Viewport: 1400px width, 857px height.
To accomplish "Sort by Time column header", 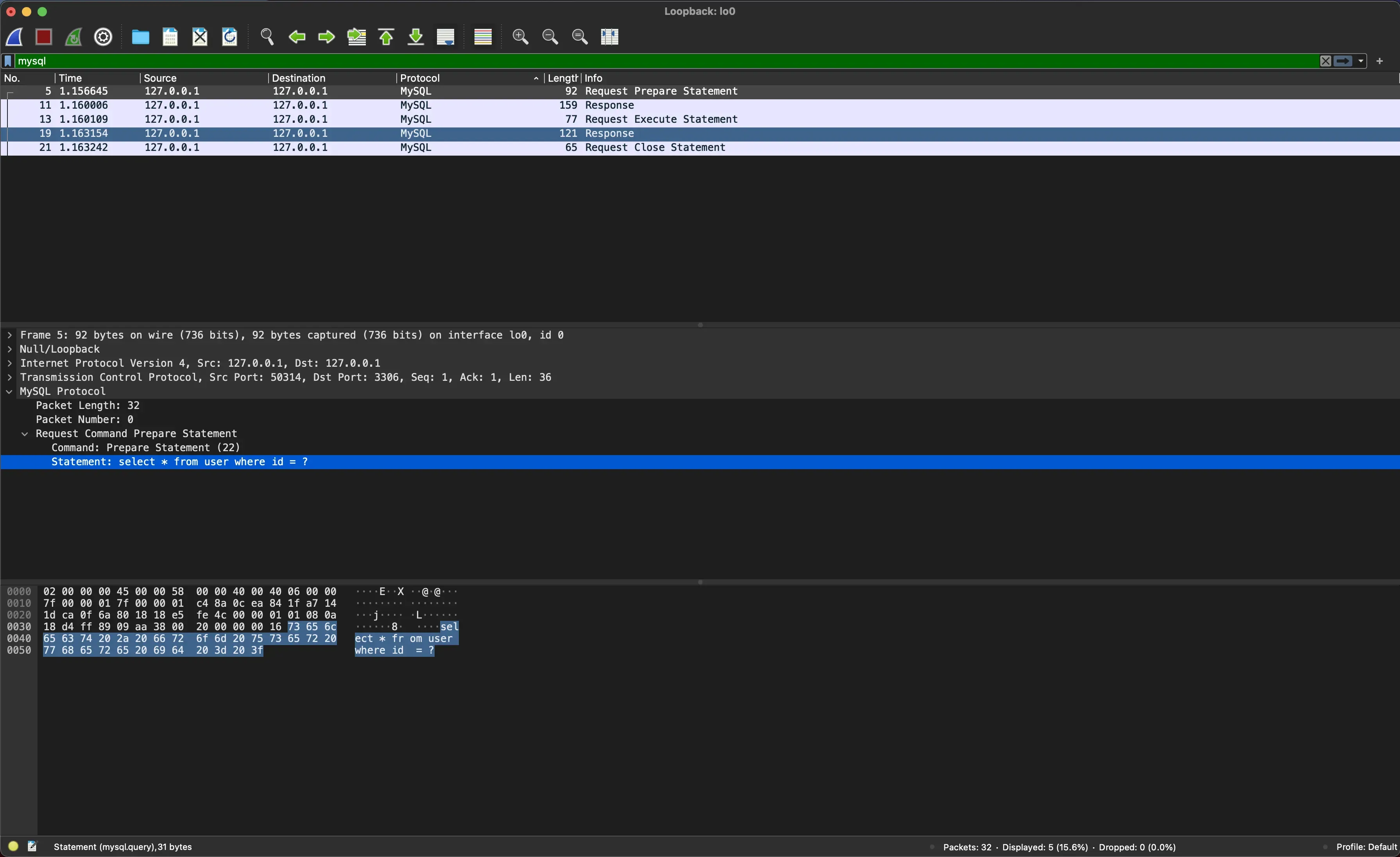I will click(97, 78).
